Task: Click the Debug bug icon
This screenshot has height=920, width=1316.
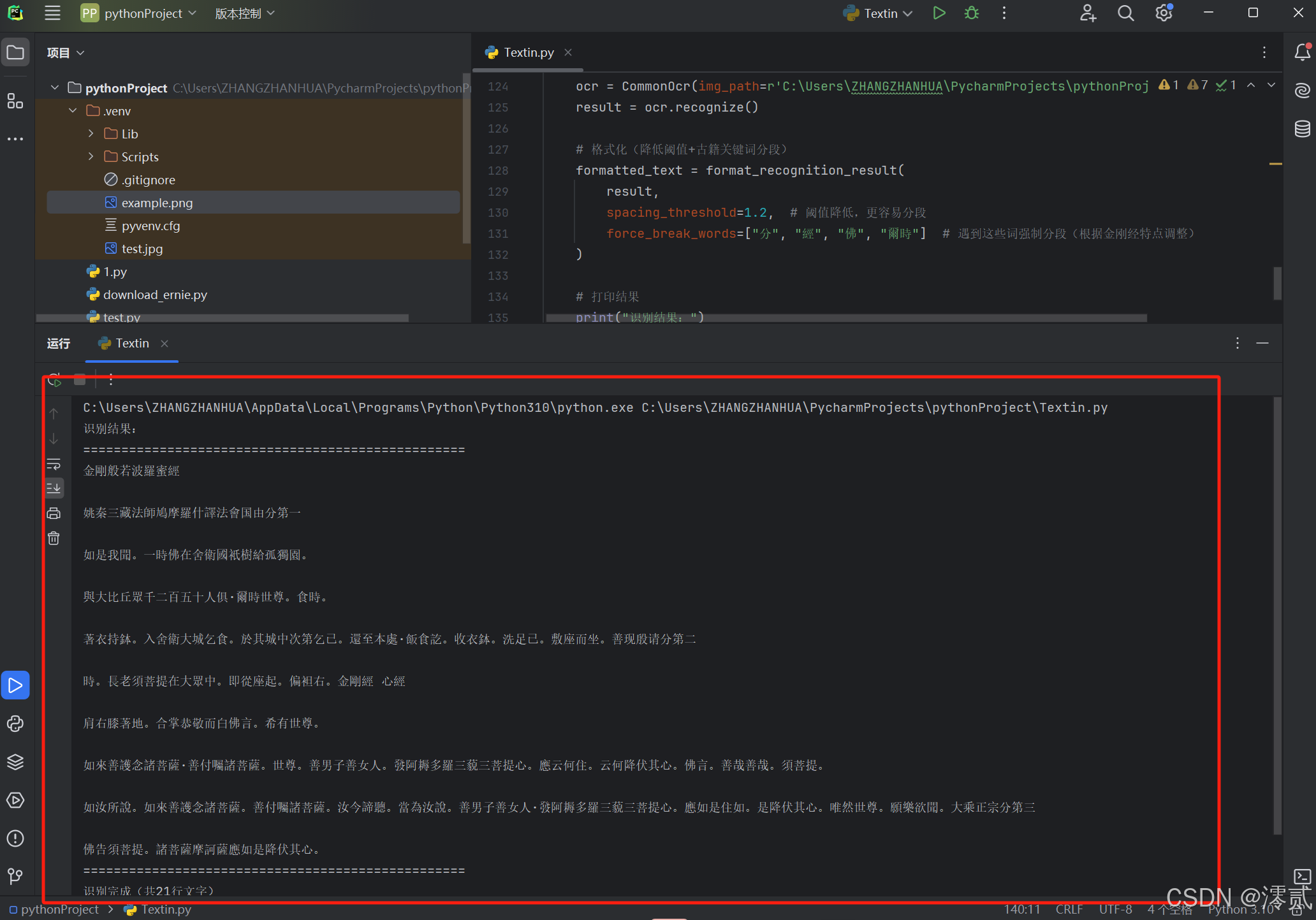Action: (971, 13)
